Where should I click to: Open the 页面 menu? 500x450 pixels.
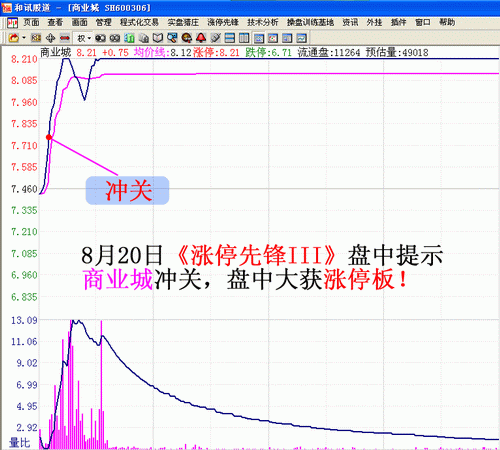tap(31, 22)
